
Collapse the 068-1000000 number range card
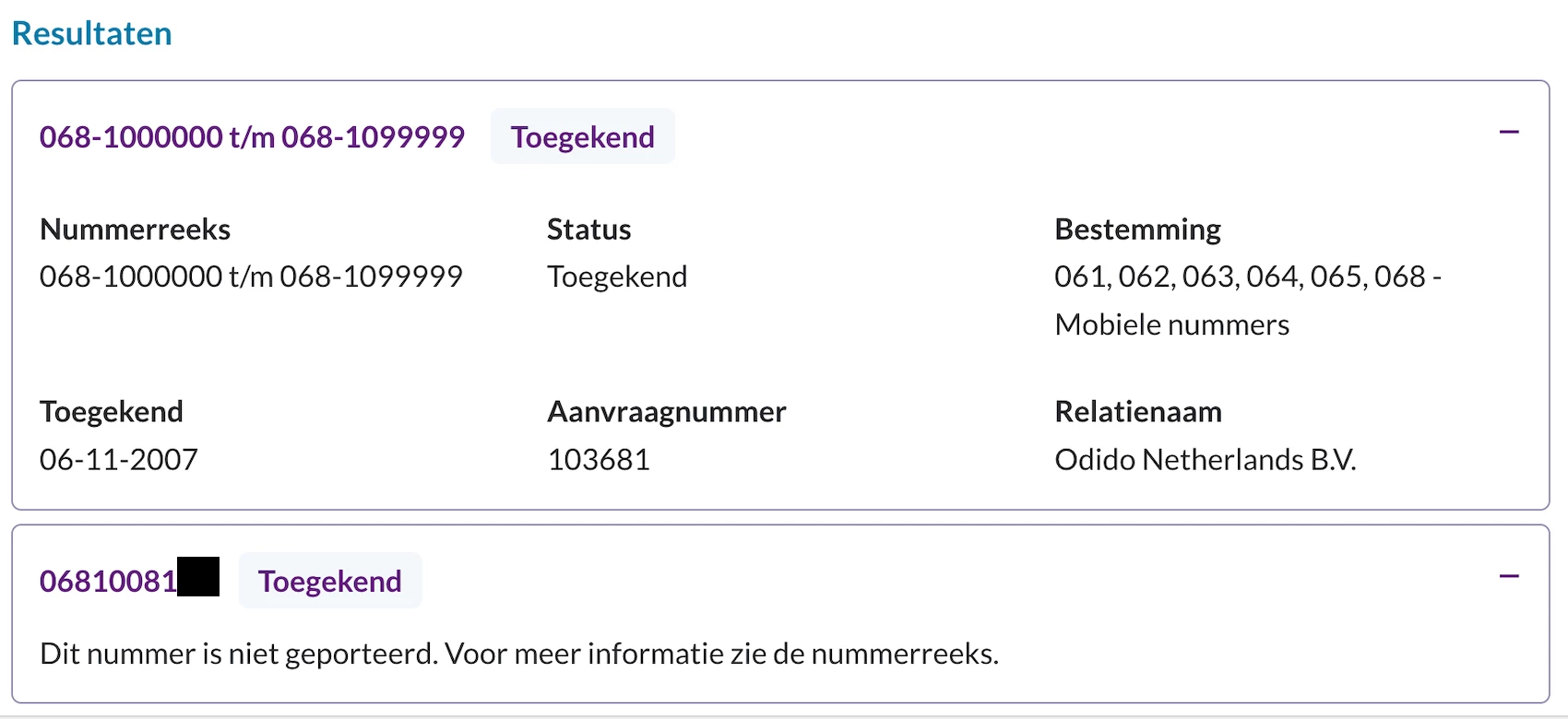coord(1509,133)
